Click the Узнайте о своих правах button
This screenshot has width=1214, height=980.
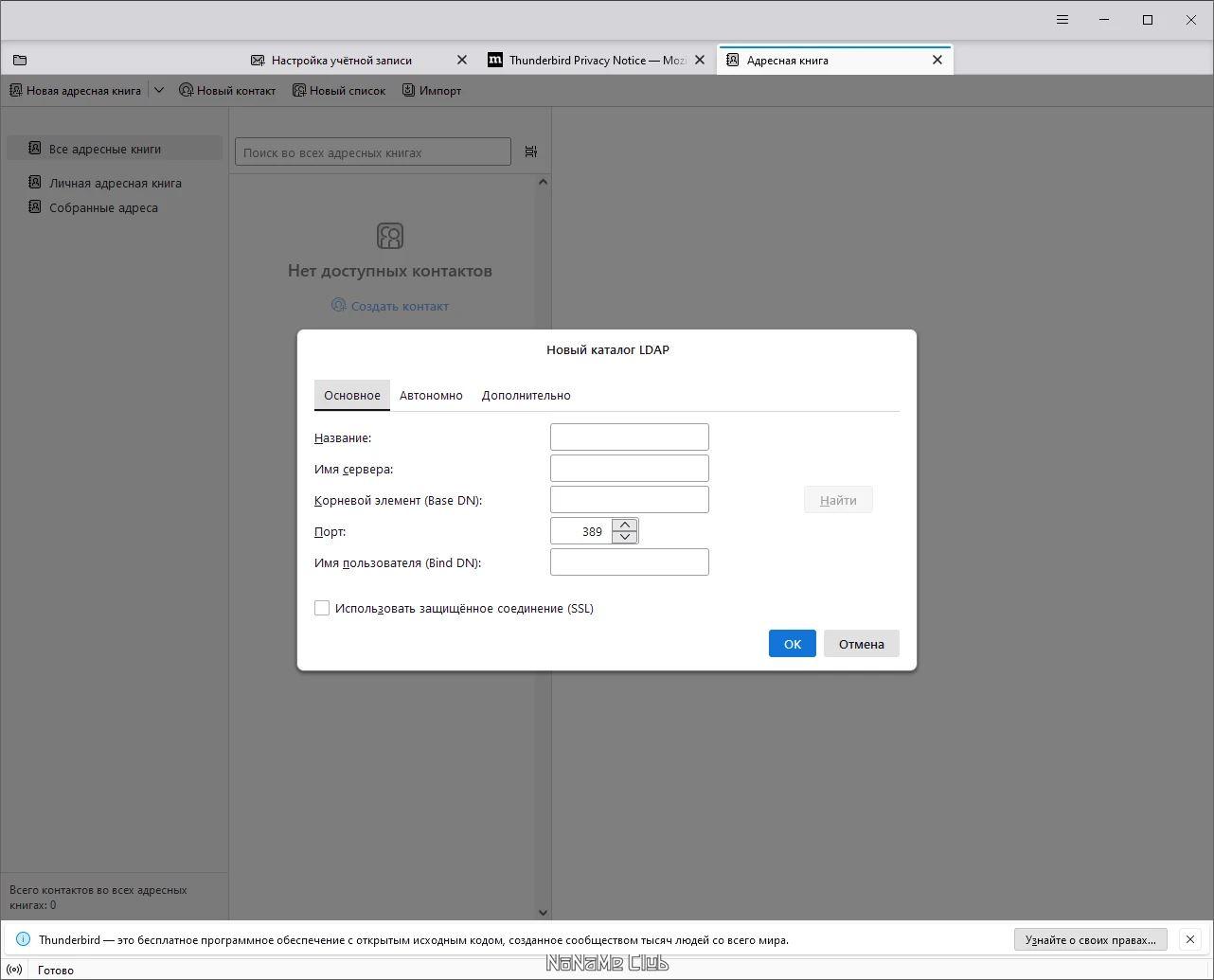click(1090, 939)
